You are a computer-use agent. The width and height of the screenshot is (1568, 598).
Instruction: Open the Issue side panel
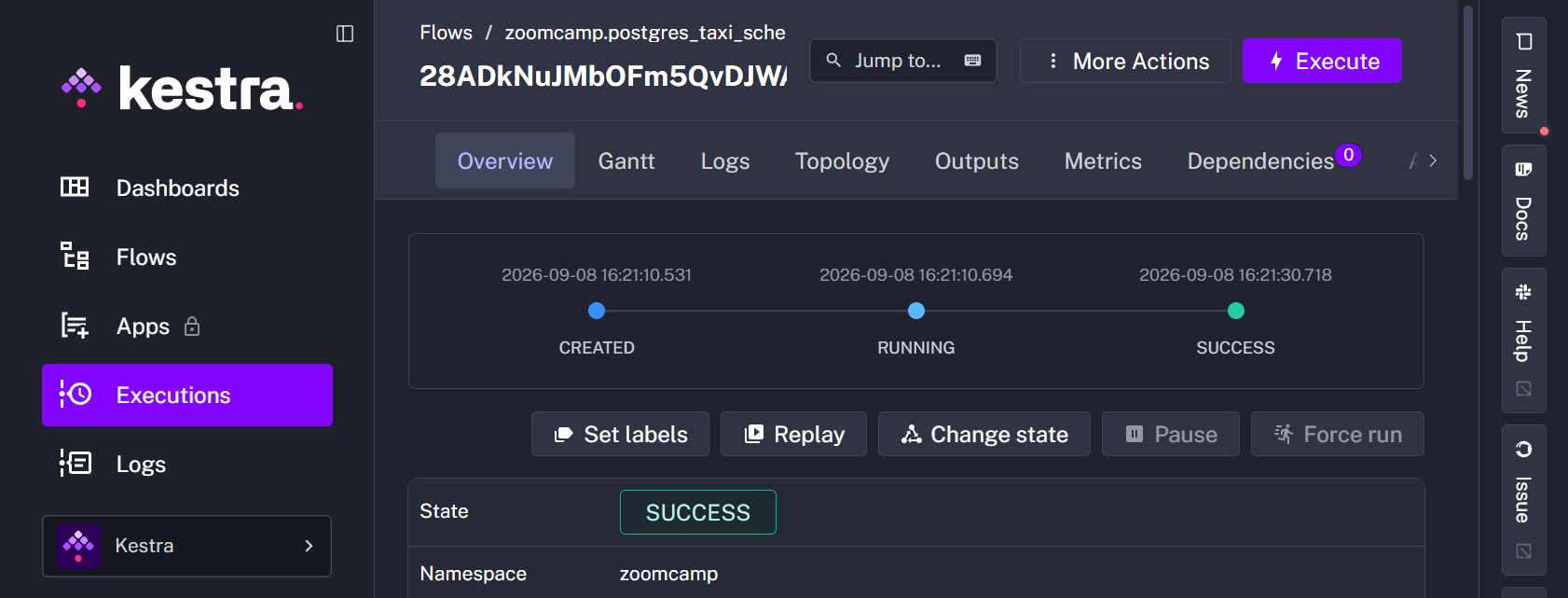pyautogui.click(x=1523, y=500)
